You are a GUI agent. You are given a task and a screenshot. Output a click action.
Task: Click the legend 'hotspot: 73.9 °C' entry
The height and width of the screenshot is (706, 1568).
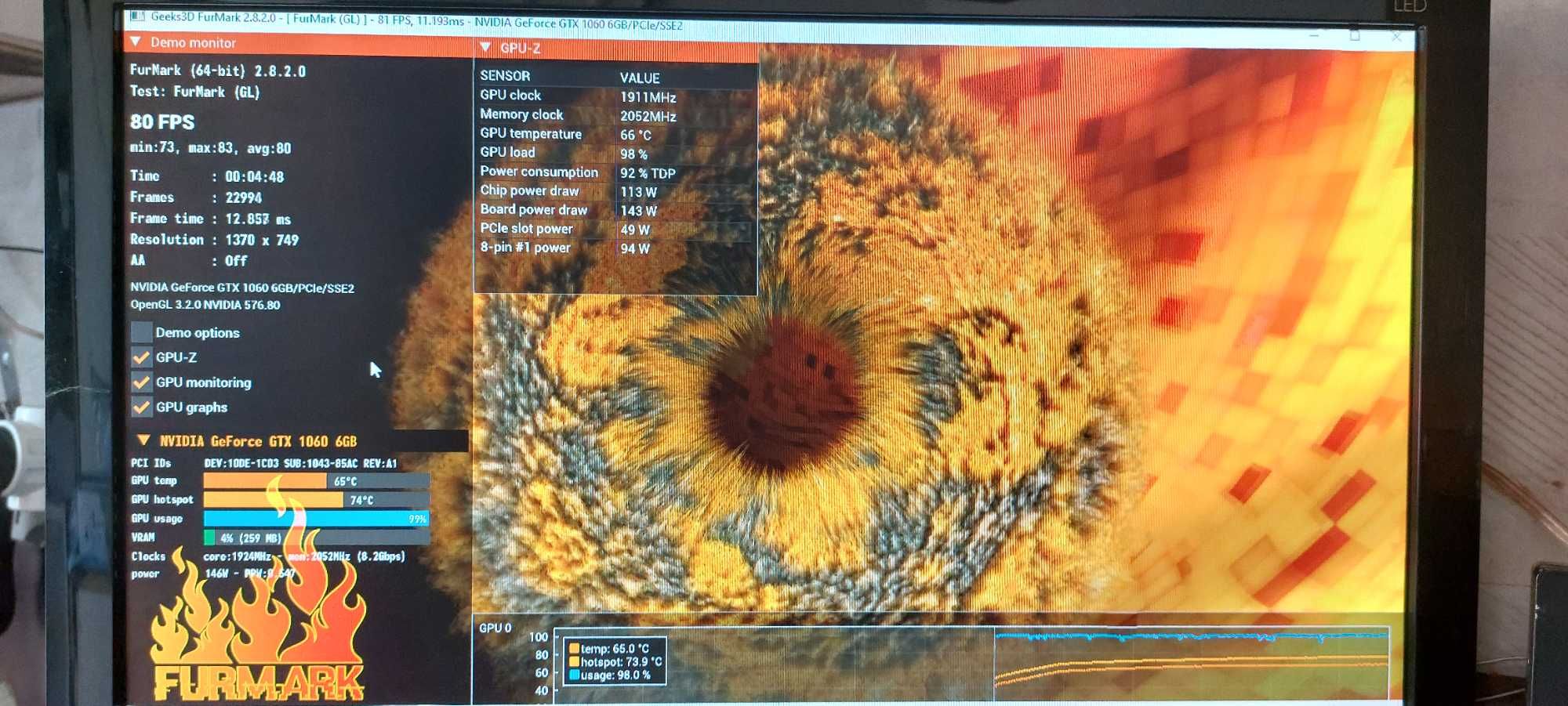point(615,662)
